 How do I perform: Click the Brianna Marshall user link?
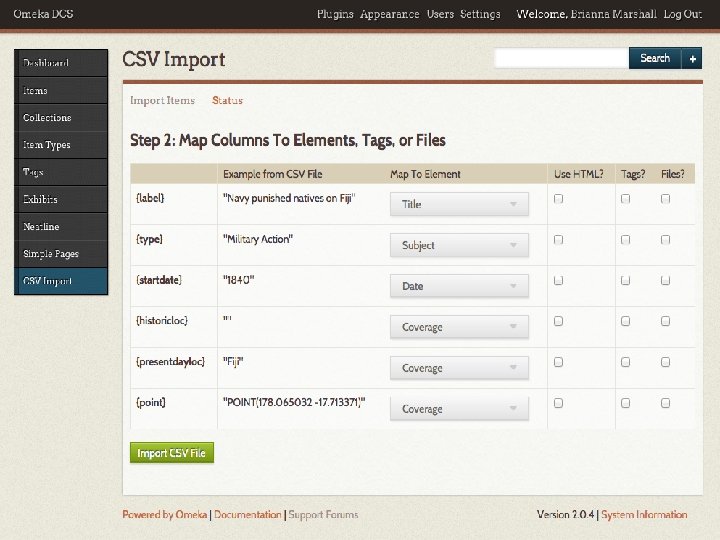coord(614,14)
